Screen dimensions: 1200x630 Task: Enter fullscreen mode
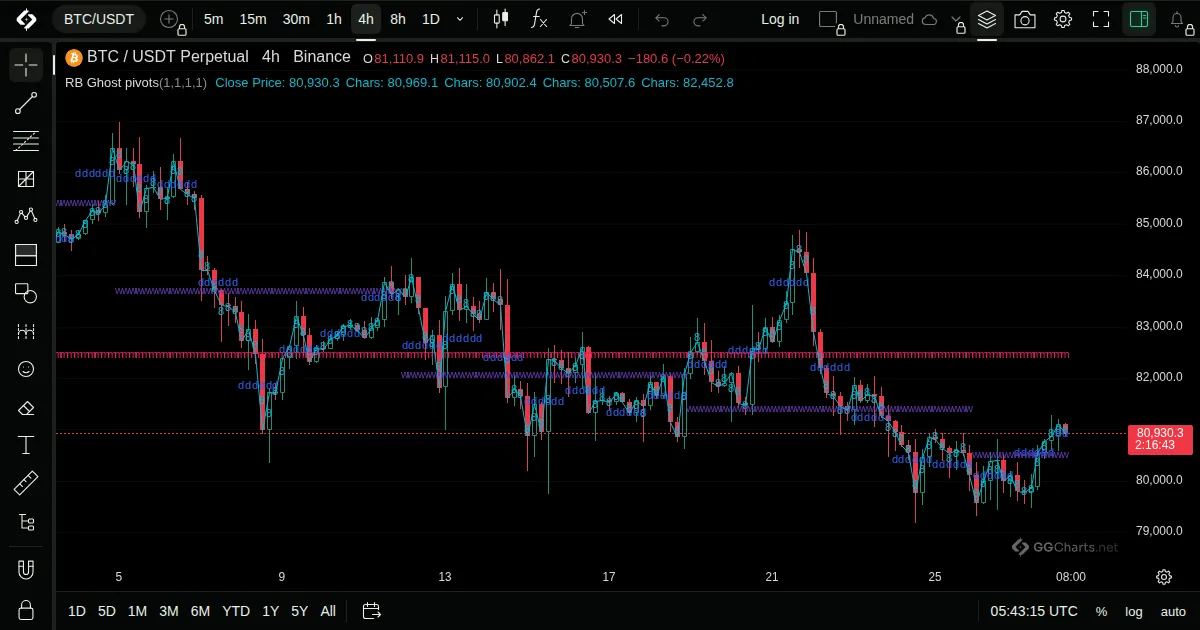point(1101,19)
